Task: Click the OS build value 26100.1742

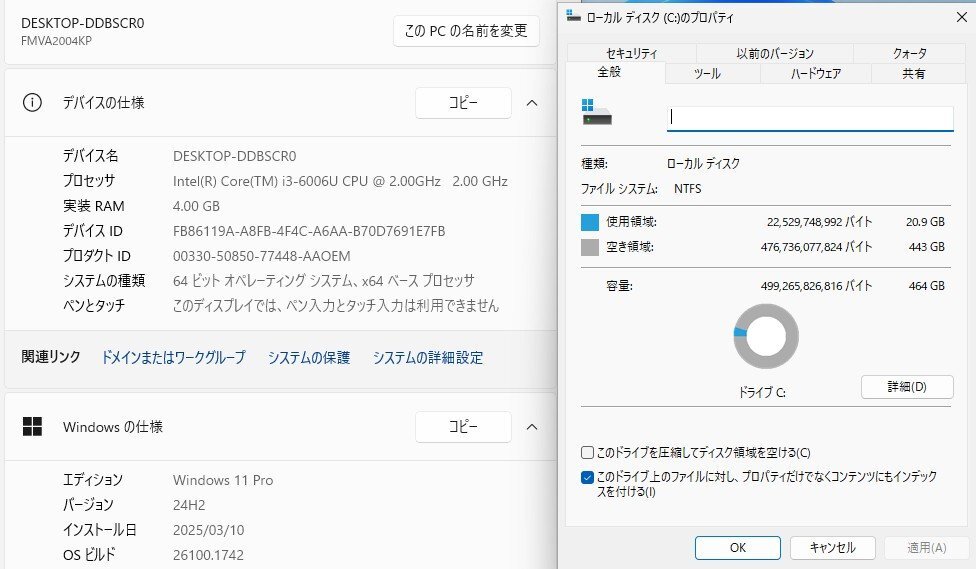Action: tap(209, 555)
